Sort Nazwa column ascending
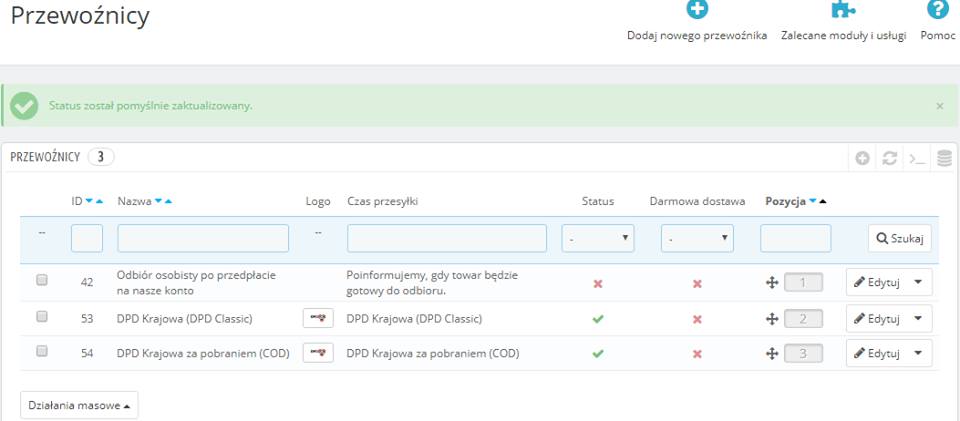 (x=168, y=201)
